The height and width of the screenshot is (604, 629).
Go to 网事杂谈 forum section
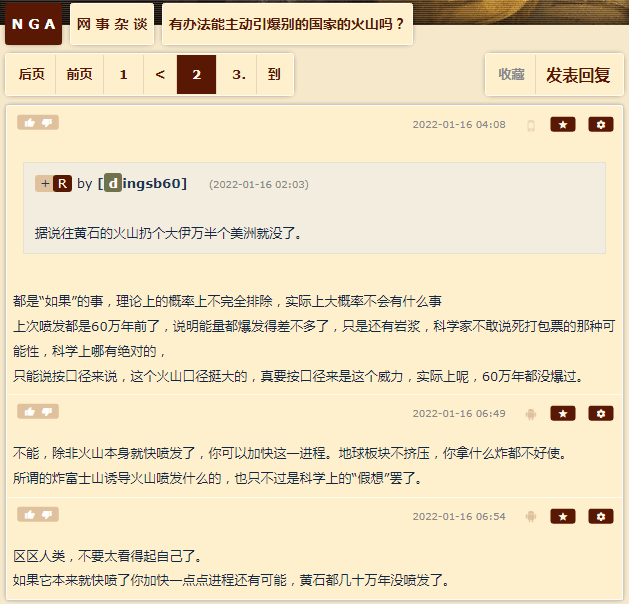(x=112, y=24)
